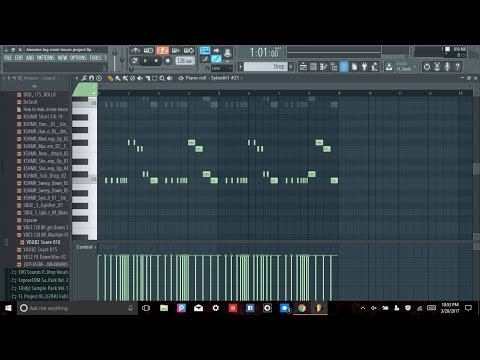The width and height of the screenshot is (480, 360).
Task: Open the ADD menu
Action: tap(30, 58)
